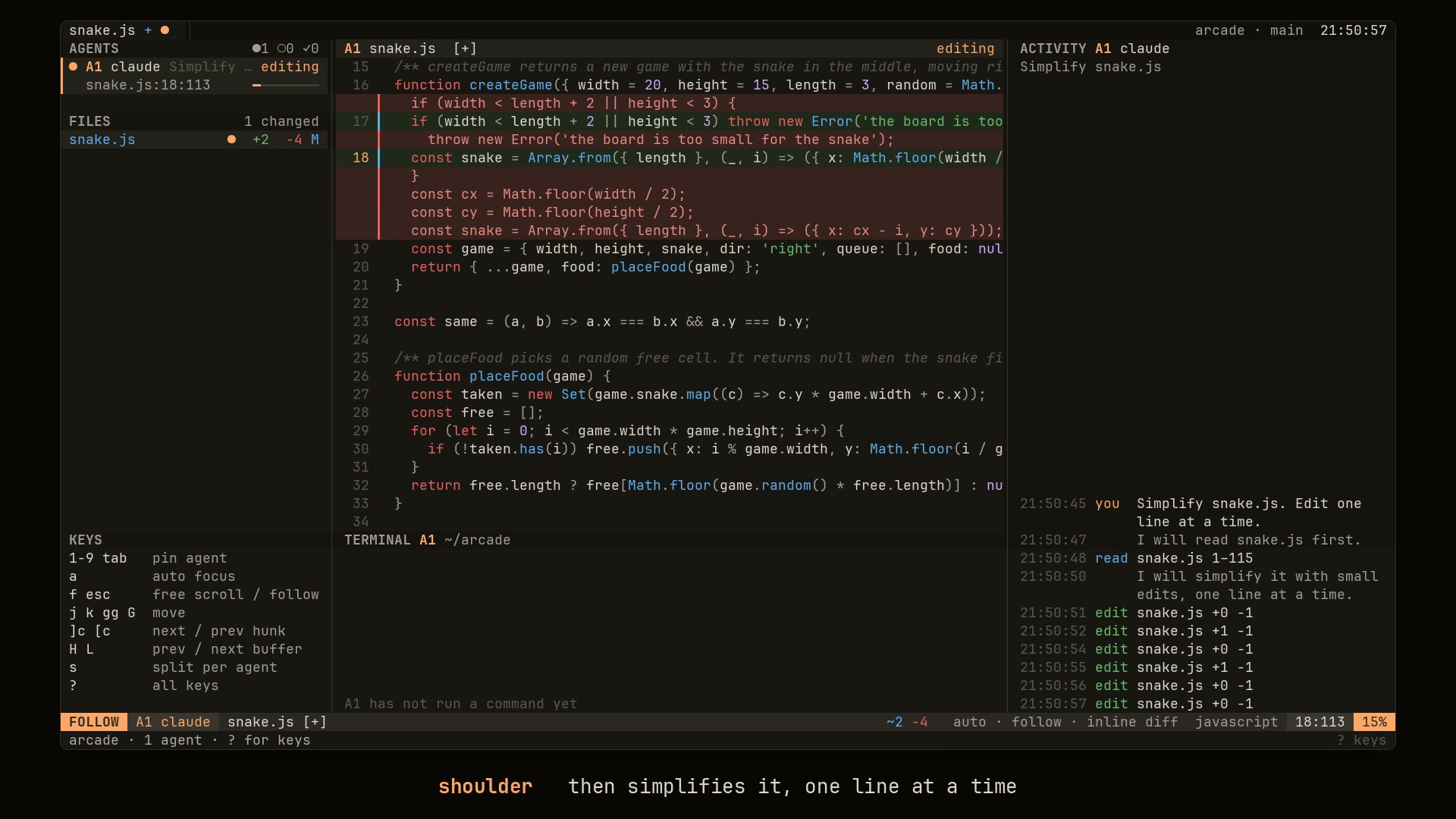Toggle the follow setting in status bar
Screen dimensions: 1456x819
tap(1037, 722)
